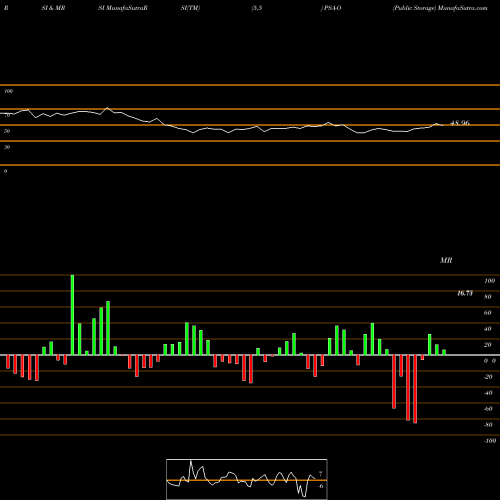Screen dimensions: 500x500
Task: Click the MR axis label 40 on right
Action: (488, 329)
